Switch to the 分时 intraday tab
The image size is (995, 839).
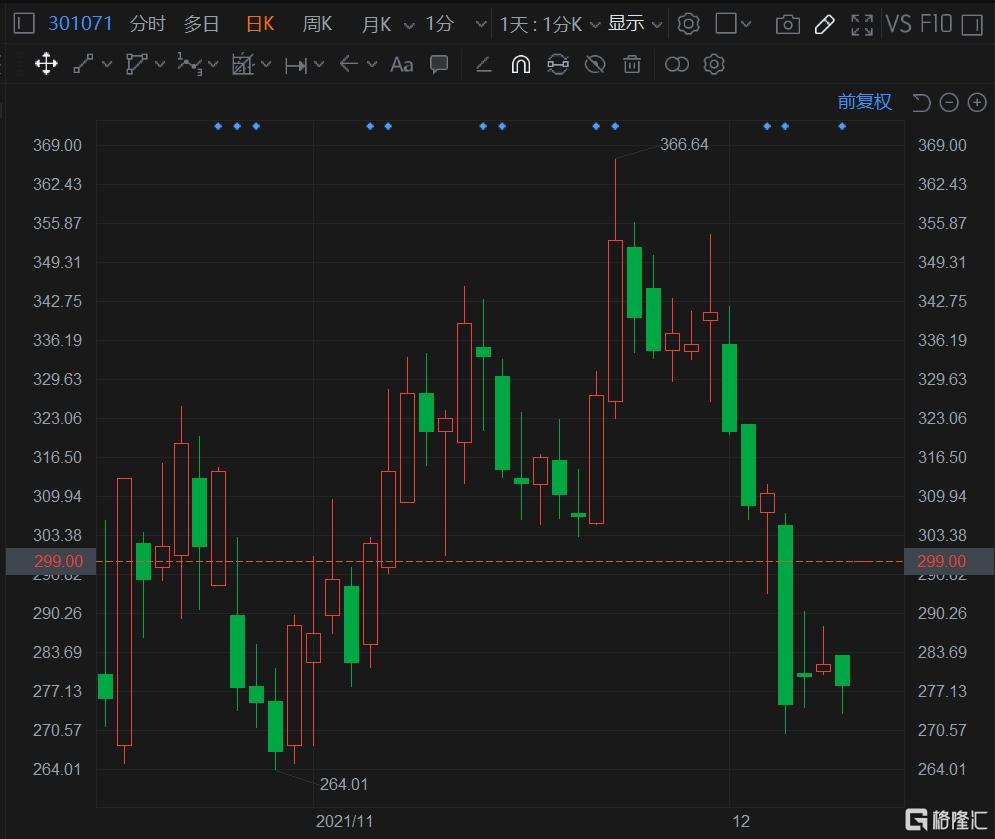click(147, 24)
